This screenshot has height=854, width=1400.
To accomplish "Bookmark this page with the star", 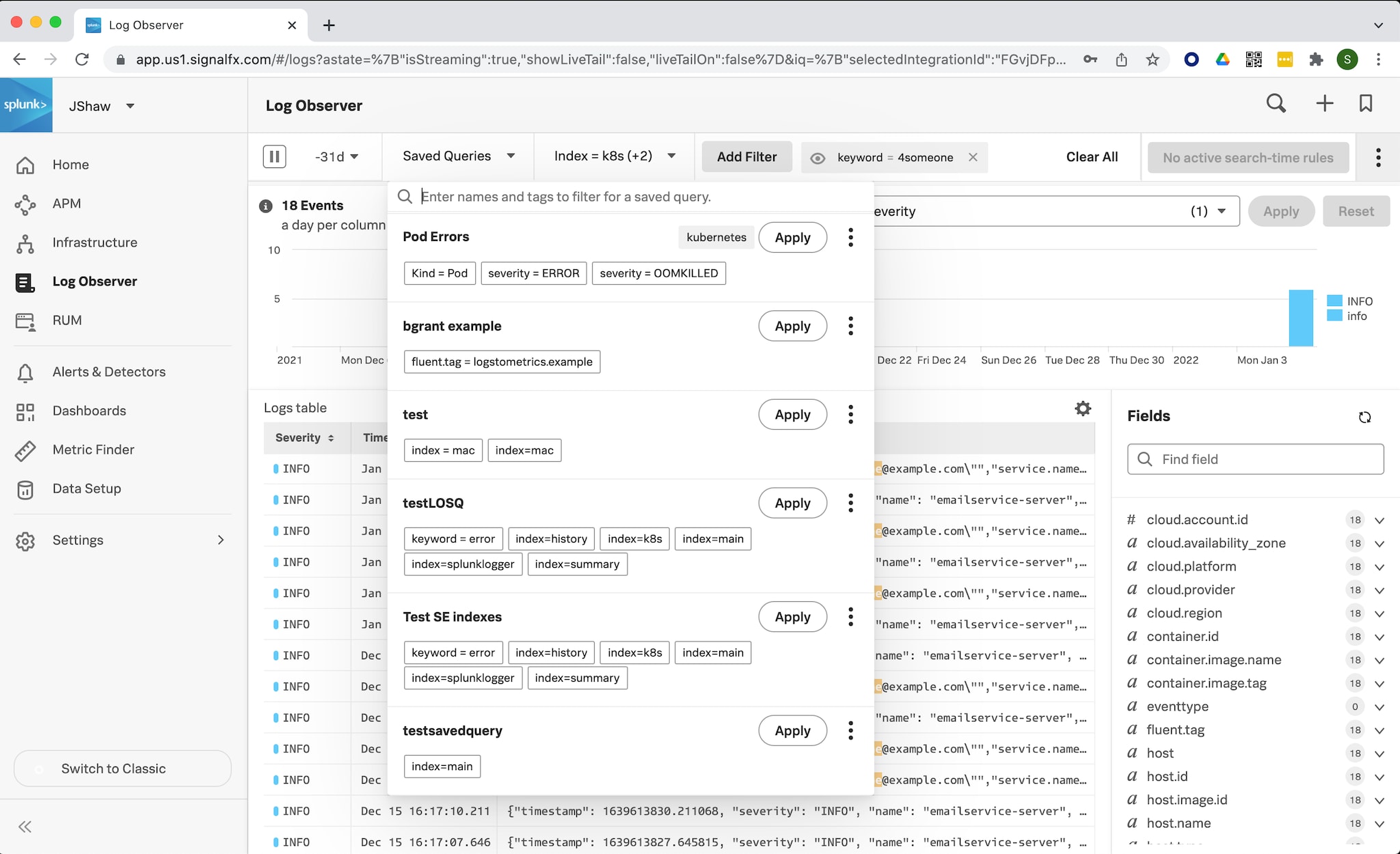I will click(x=1153, y=59).
